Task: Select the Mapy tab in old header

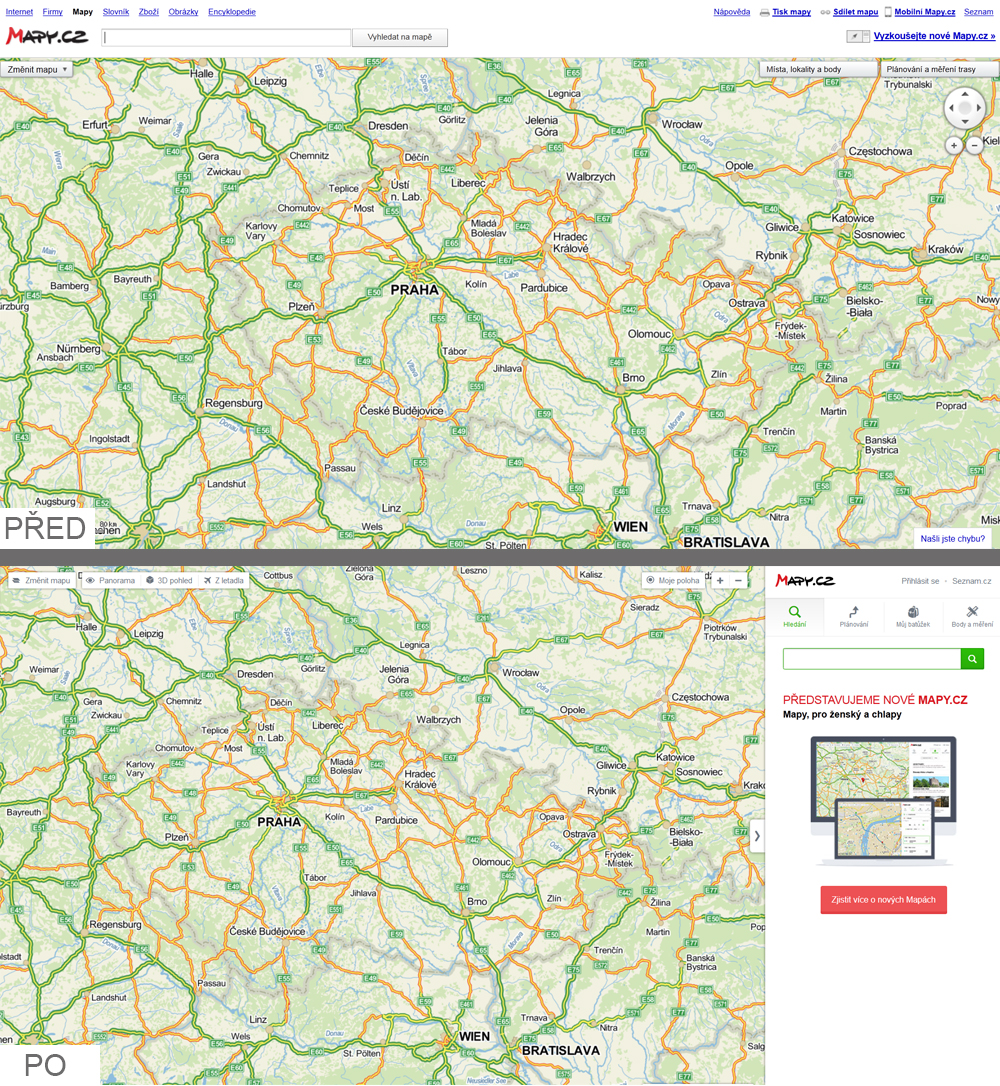Action: coord(82,12)
